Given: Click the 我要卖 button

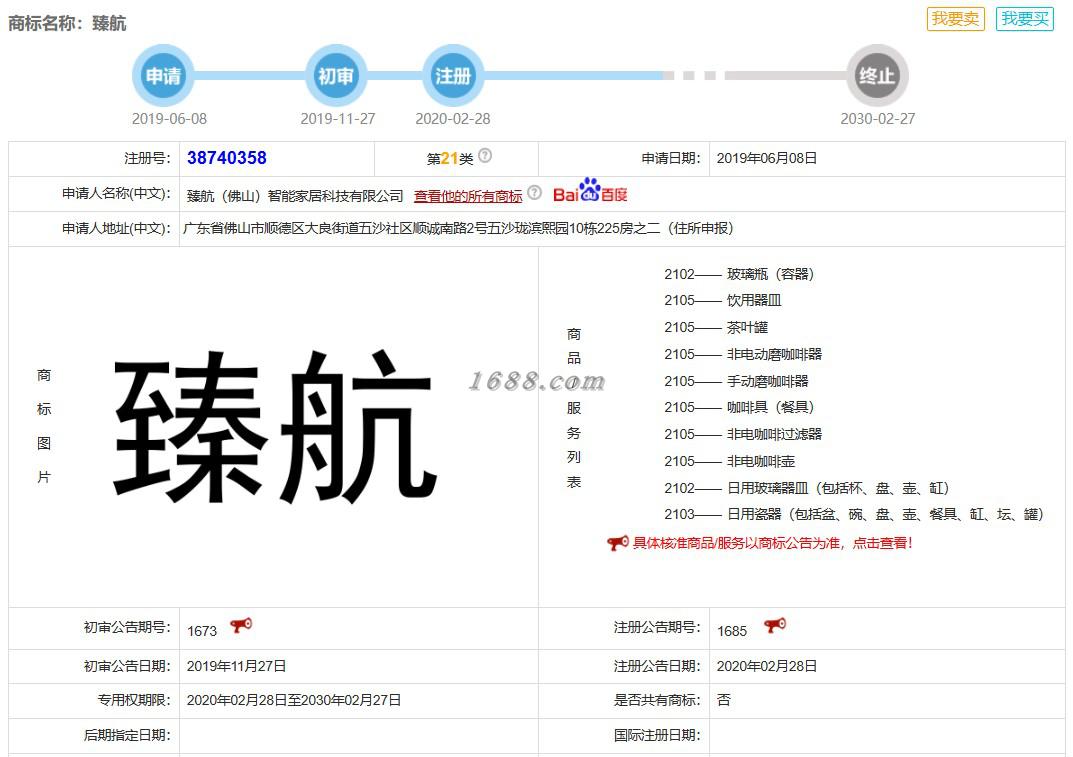Looking at the screenshot, I should 955,18.
